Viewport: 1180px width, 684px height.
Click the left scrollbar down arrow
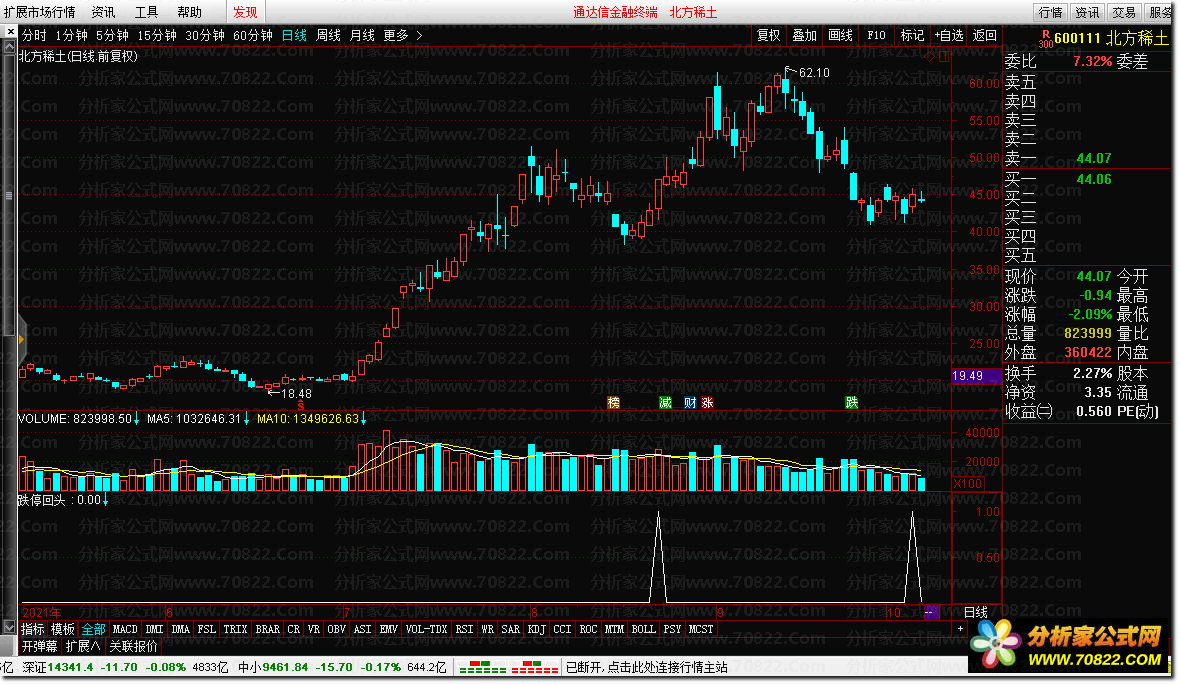(x=10, y=627)
